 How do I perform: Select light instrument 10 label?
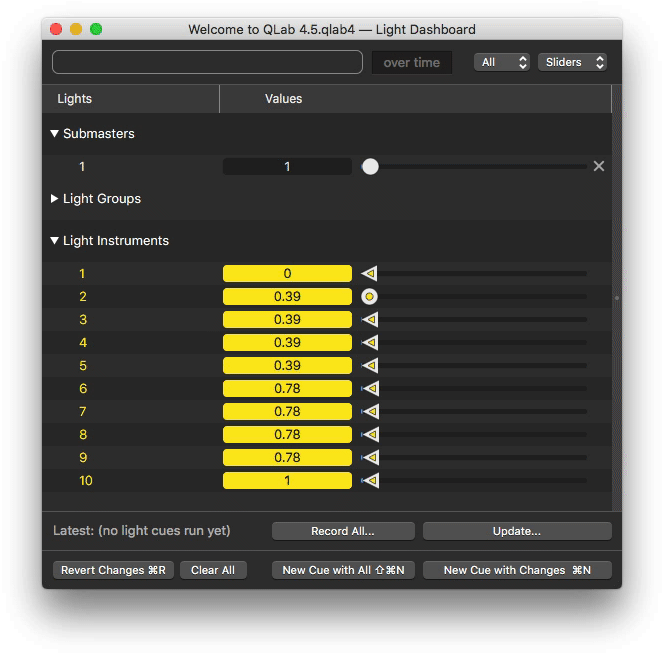pyautogui.click(x=85, y=481)
